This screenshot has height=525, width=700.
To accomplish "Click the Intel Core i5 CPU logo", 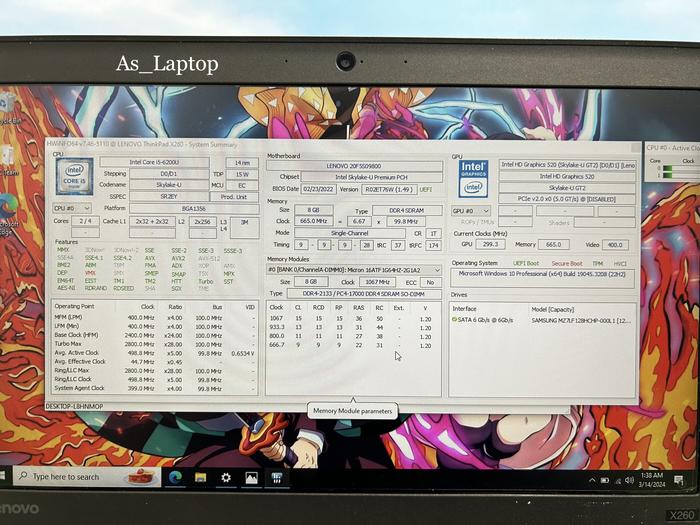I will [x=74, y=177].
